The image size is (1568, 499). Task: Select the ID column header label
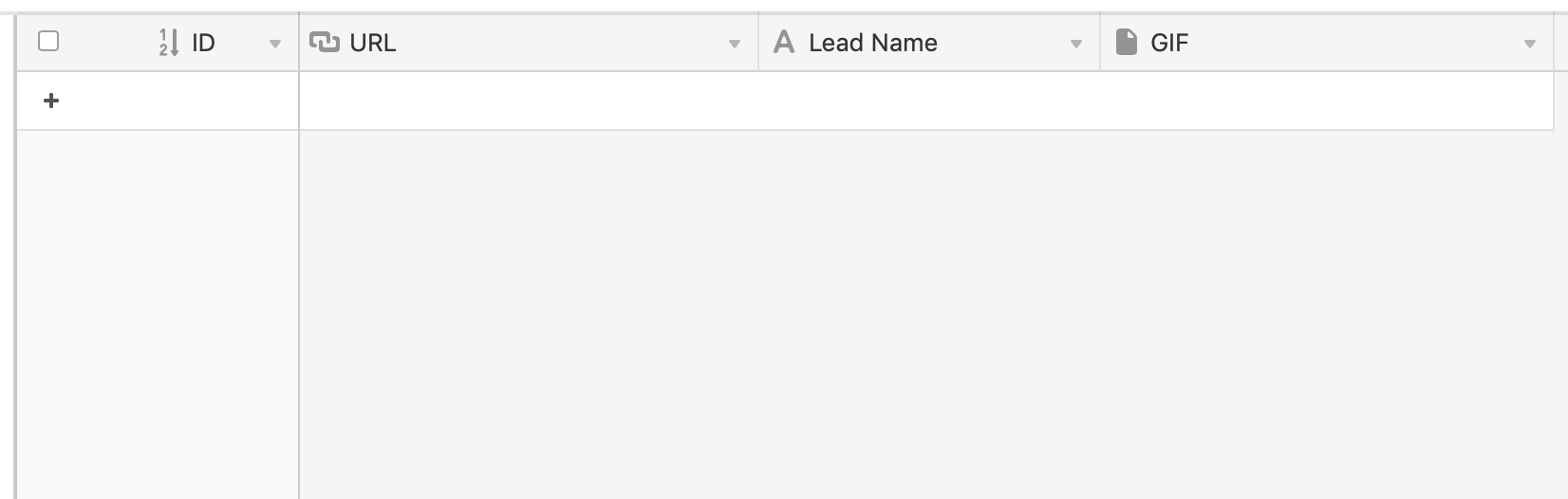click(203, 43)
